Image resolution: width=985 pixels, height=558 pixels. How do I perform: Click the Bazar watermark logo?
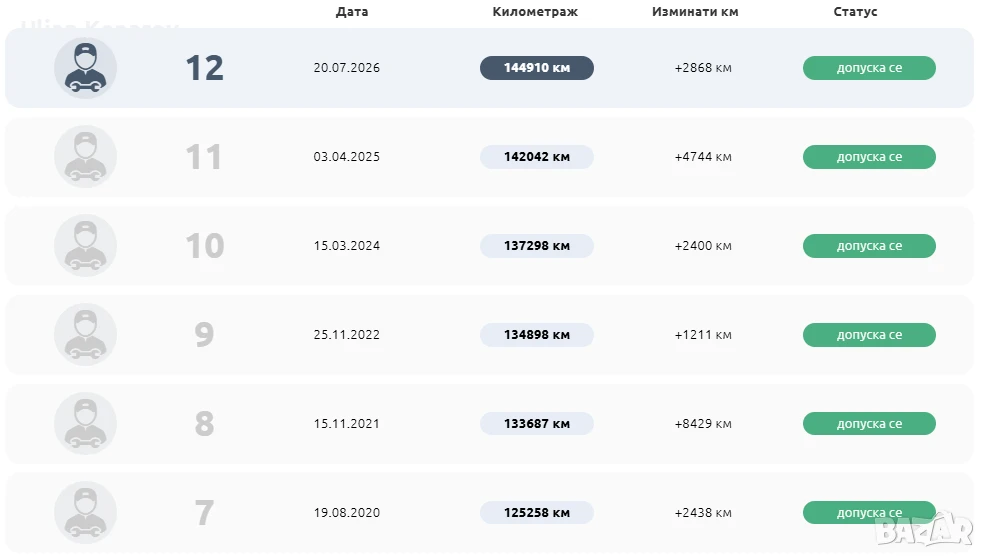pos(924,530)
